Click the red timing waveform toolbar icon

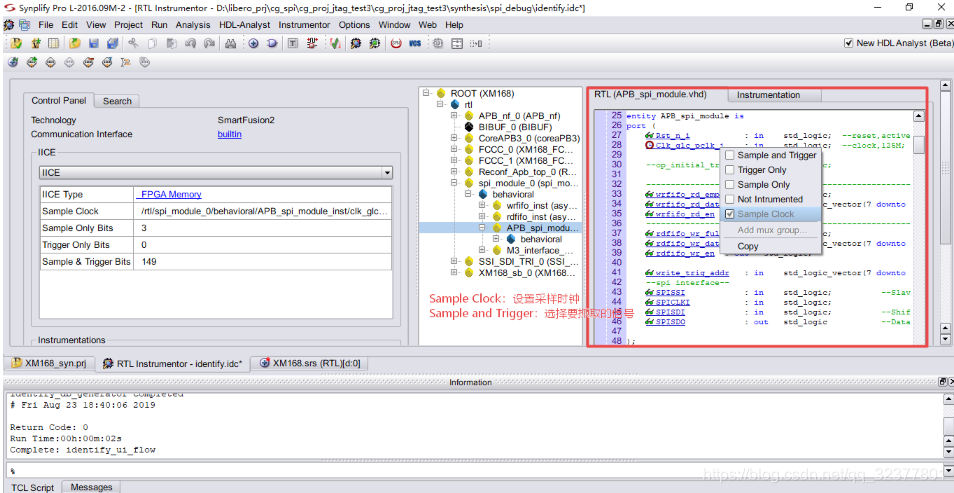313,43
